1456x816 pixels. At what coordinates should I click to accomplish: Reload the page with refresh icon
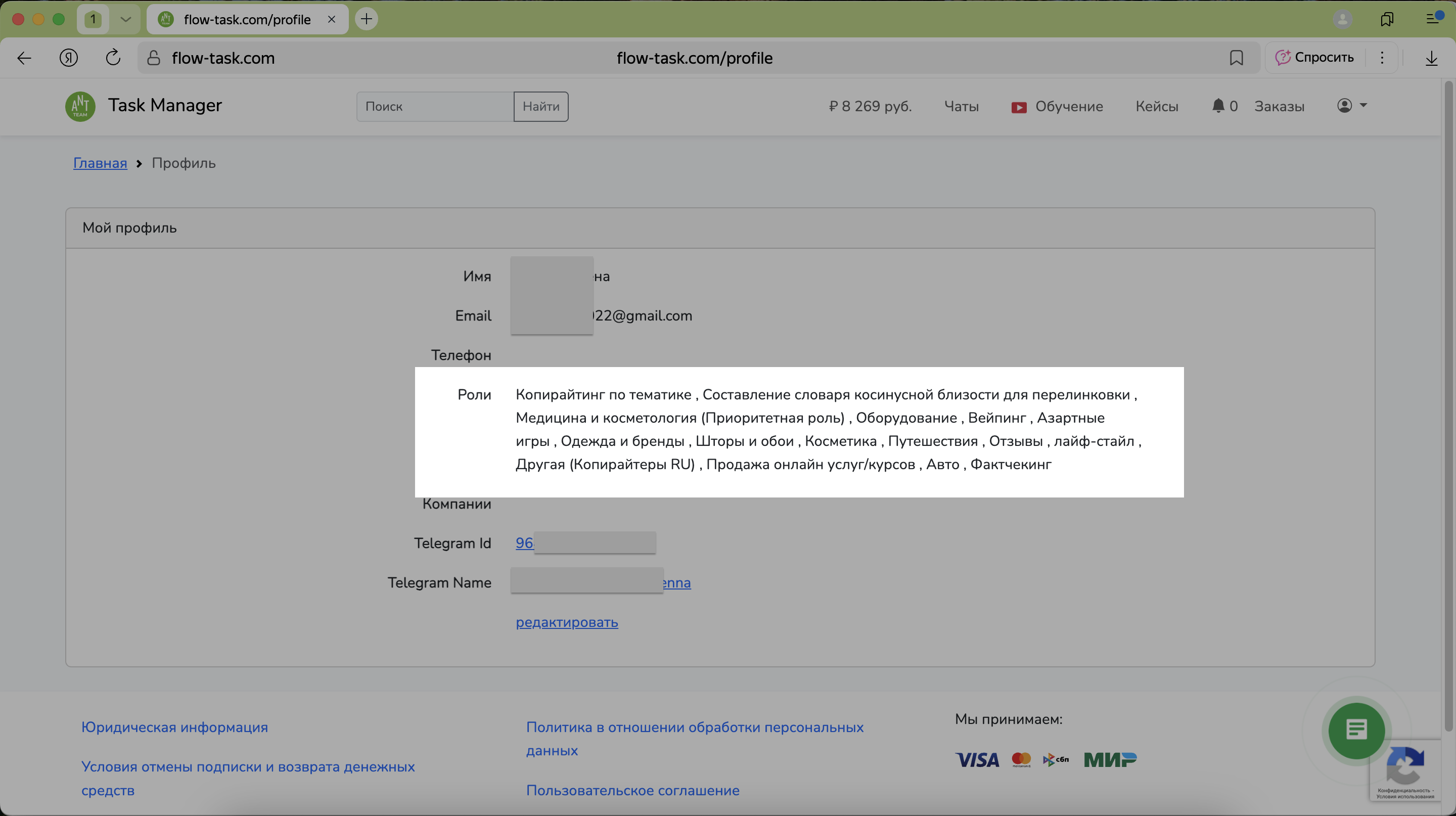113,58
